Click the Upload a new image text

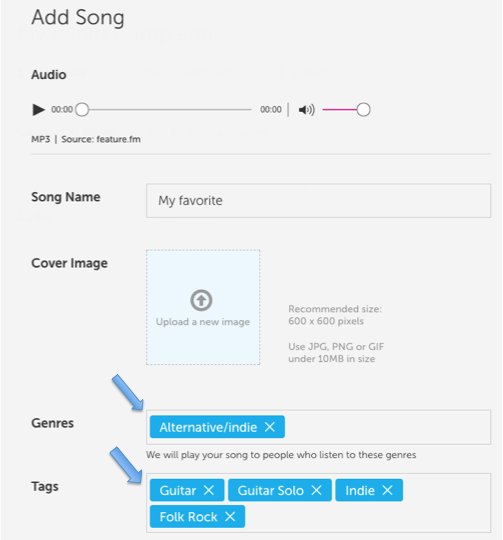203,322
